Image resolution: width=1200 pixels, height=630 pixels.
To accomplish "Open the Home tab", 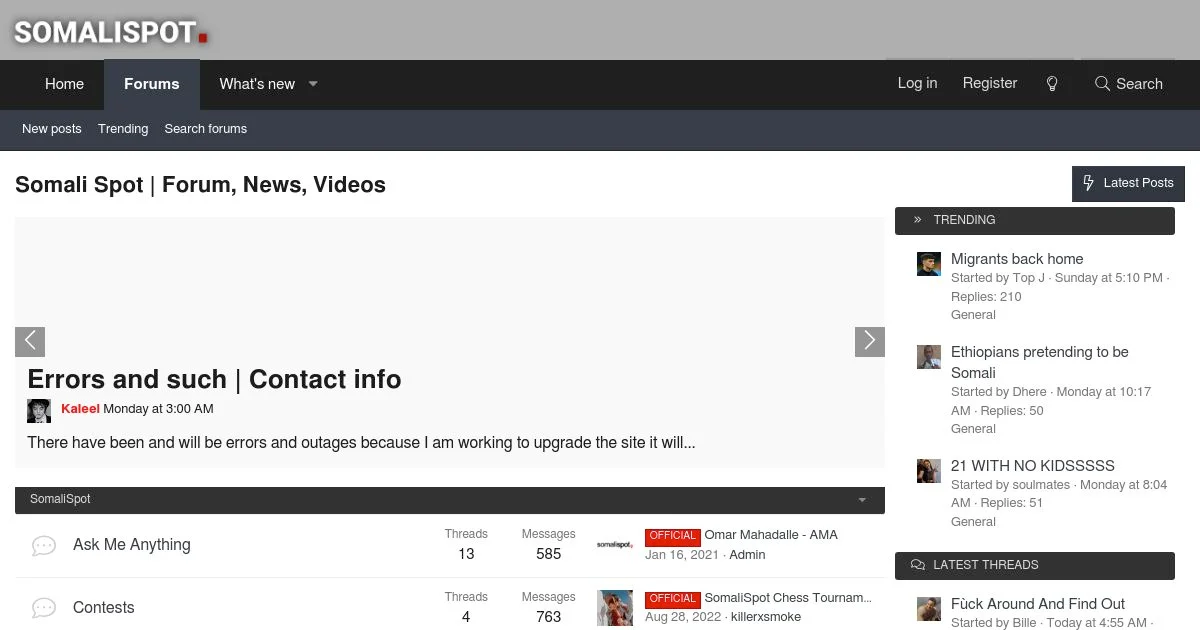I will click(64, 84).
